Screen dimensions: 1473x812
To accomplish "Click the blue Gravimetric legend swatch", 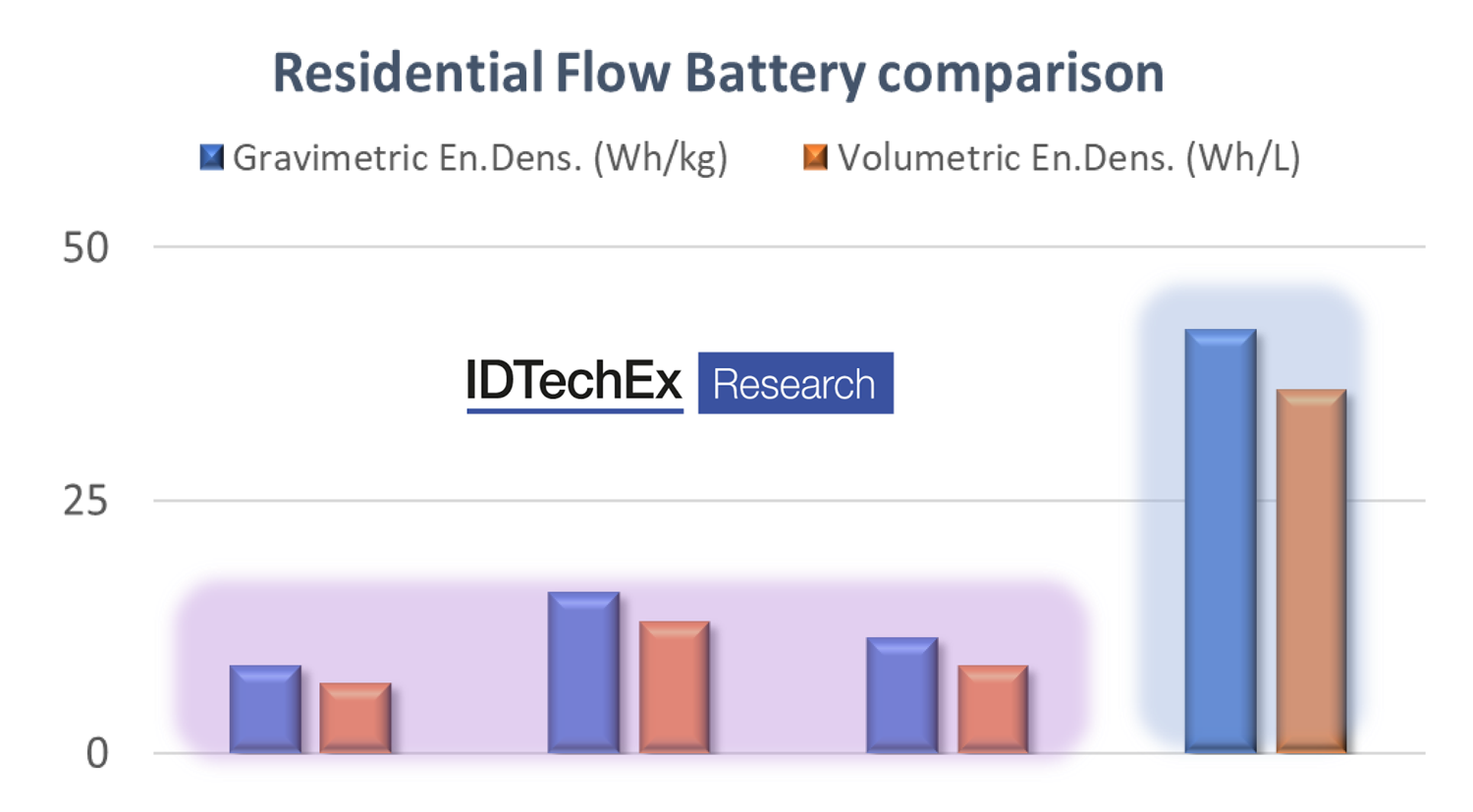I will point(211,157).
